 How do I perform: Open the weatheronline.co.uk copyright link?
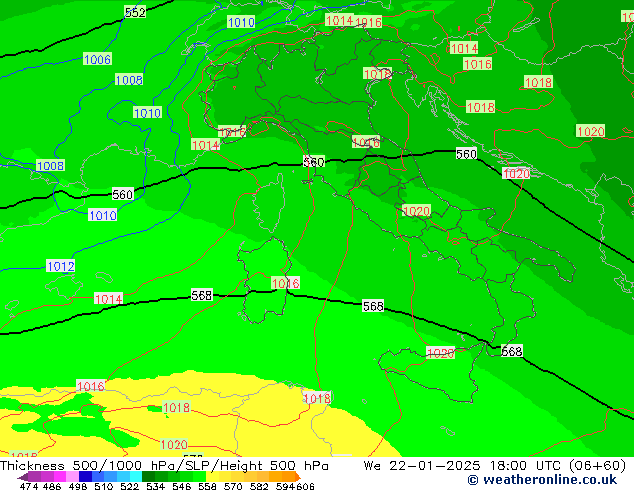(542, 480)
